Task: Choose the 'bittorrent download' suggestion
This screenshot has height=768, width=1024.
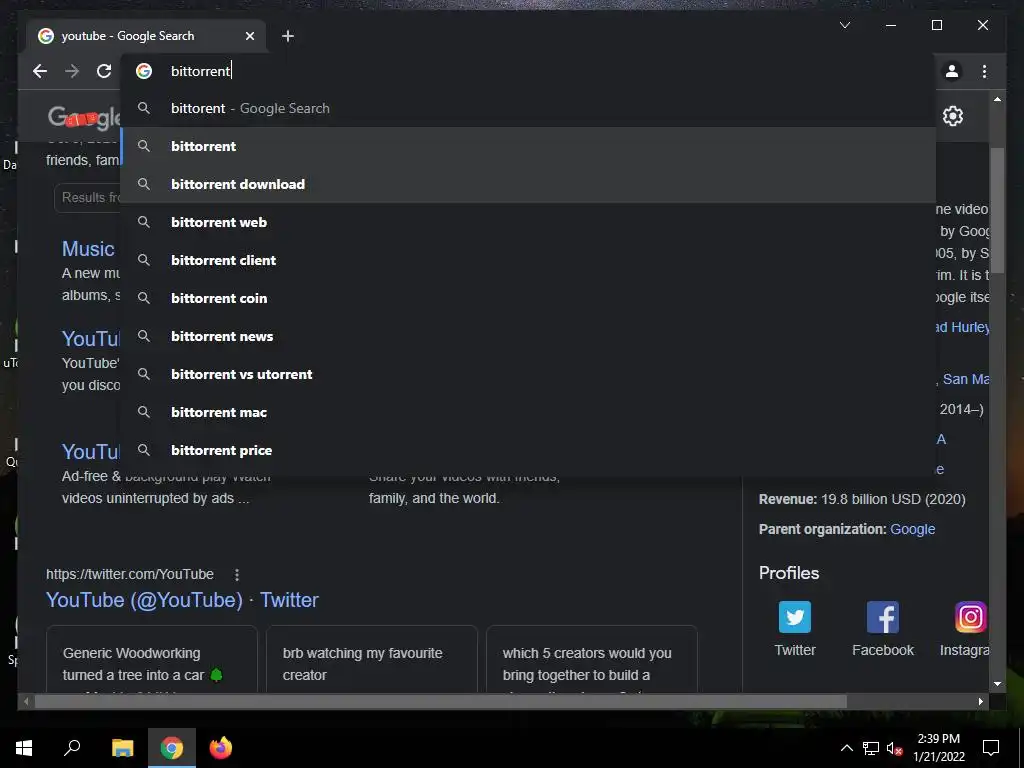Action: 528,184
